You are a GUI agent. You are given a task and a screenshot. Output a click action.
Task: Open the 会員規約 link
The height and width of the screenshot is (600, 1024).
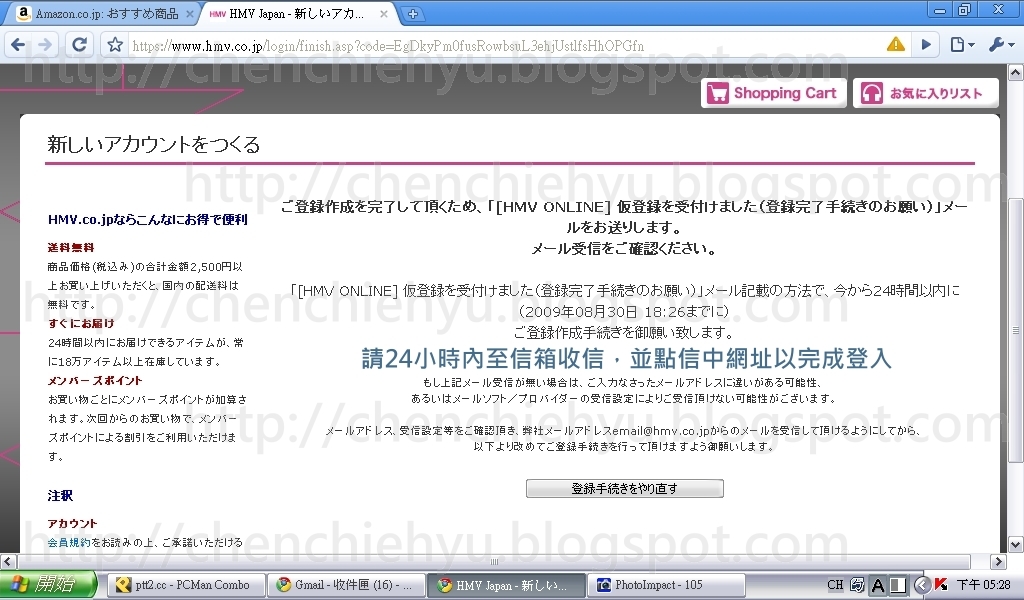click(69, 542)
